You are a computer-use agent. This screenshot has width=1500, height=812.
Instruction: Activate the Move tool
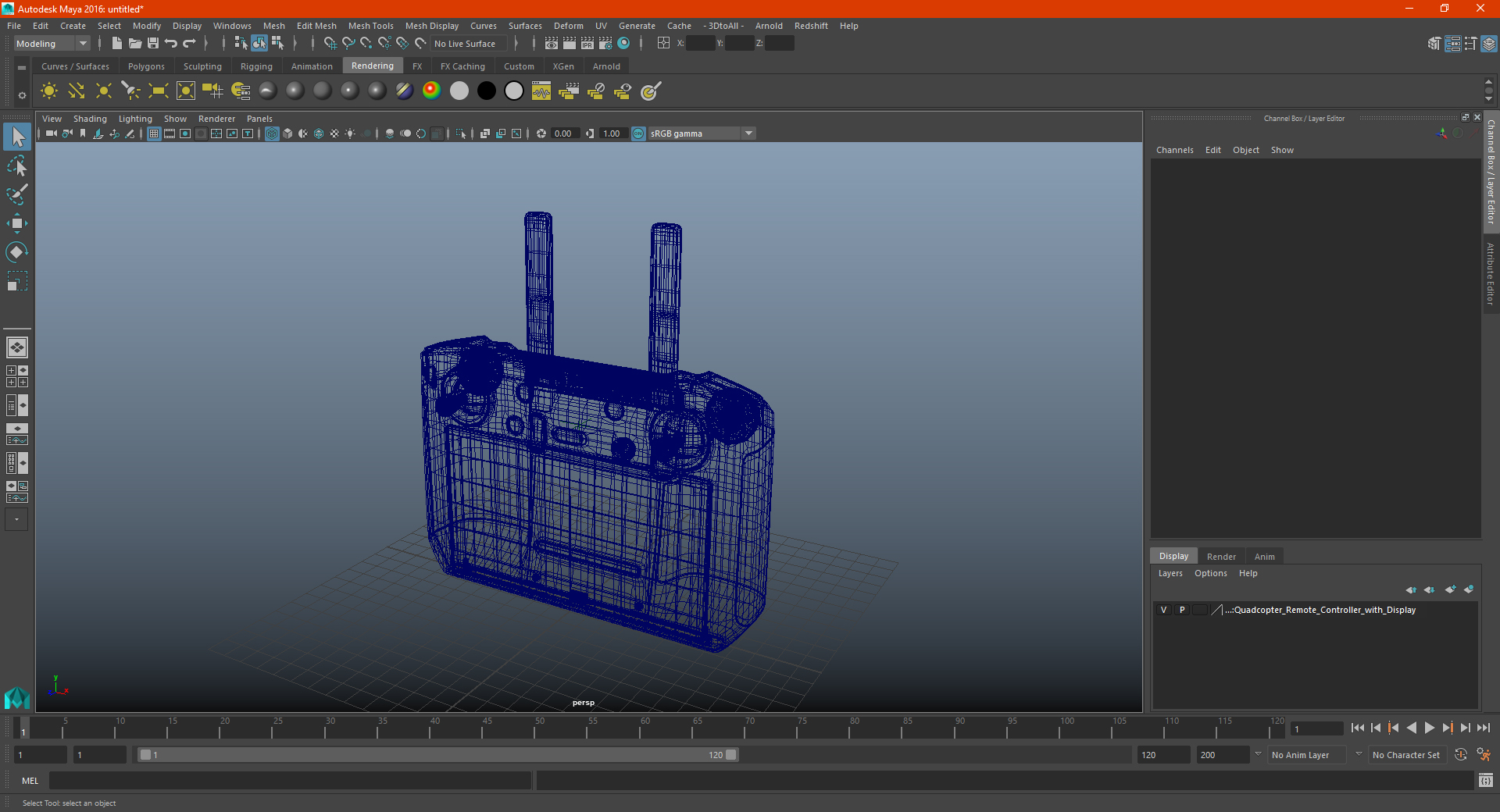coord(17,223)
